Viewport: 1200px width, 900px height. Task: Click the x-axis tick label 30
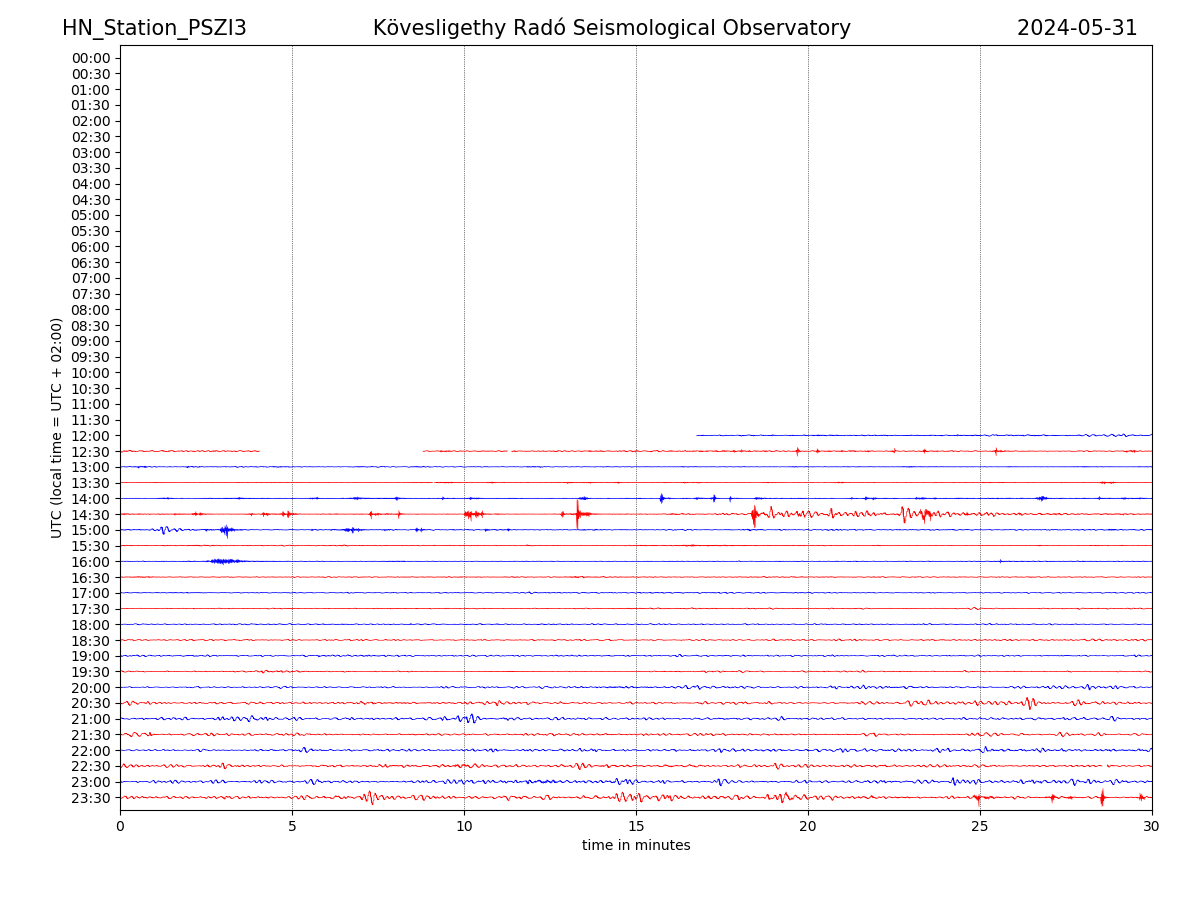[x=1151, y=826]
